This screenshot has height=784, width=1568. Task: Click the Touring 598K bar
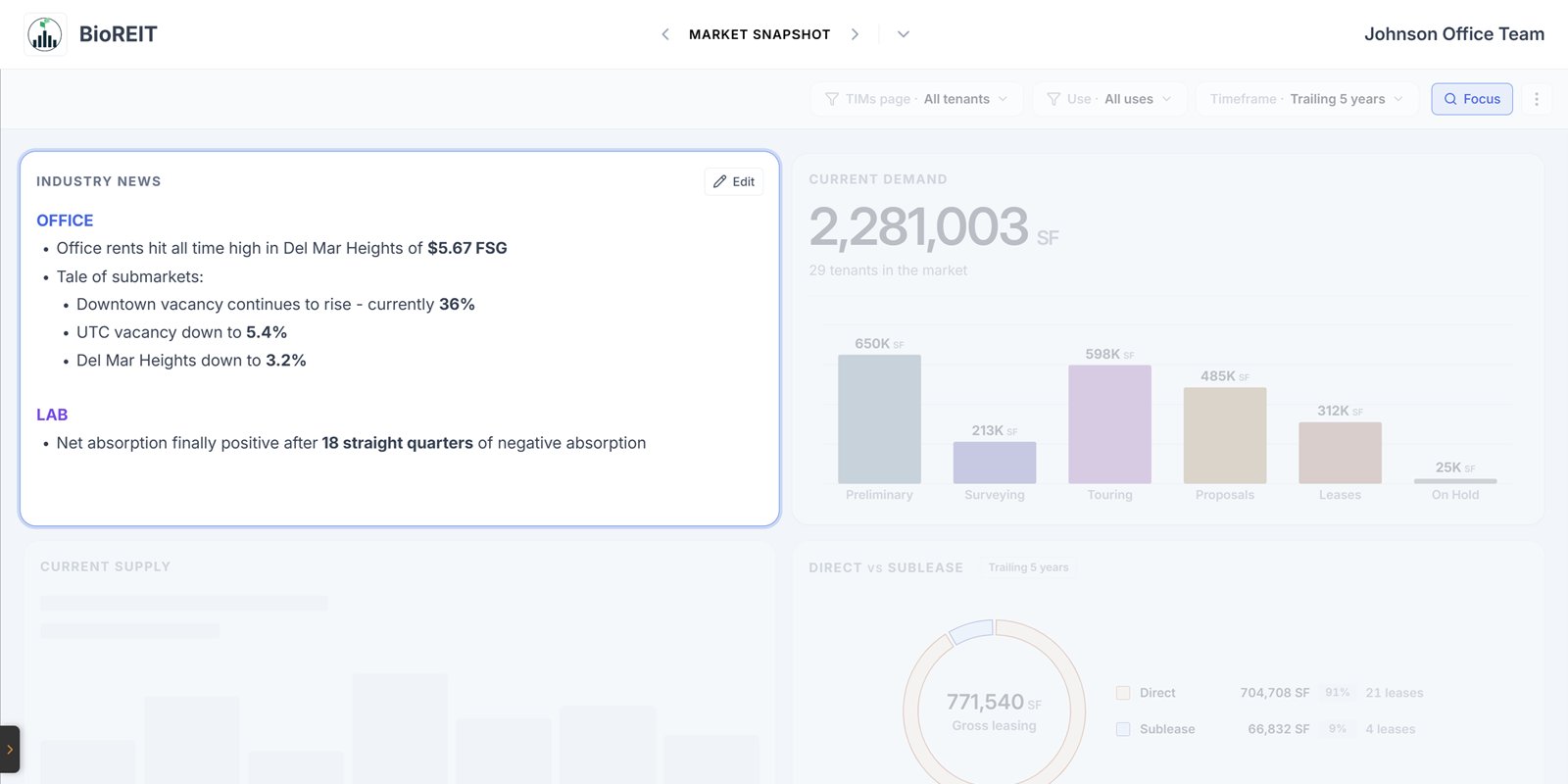click(1109, 424)
